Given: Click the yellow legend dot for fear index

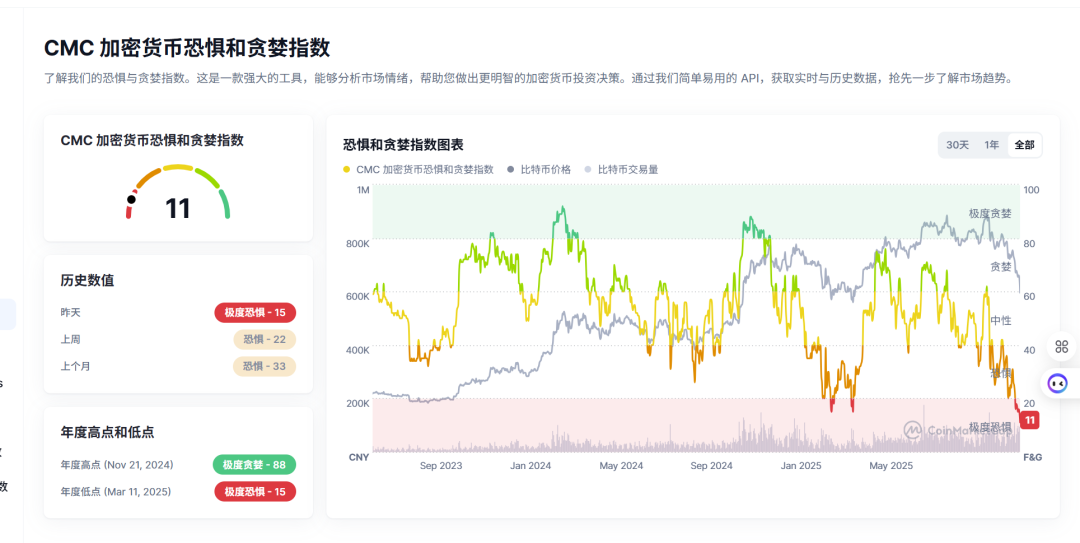Looking at the screenshot, I should [347, 170].
